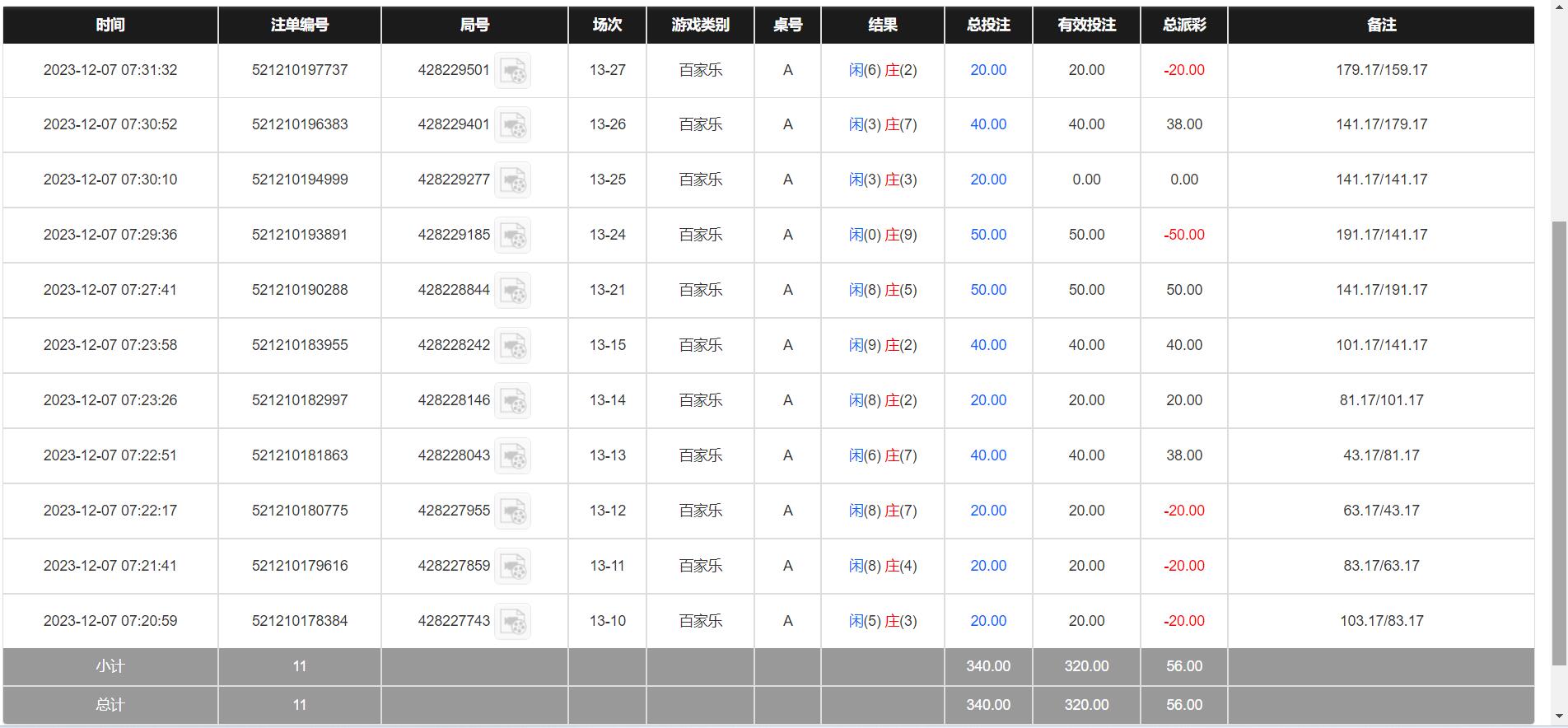This screenshot has width=1568, height=728.
Task: Click effective bet 0.00 in row 13-25
Action: point(1087,180)
